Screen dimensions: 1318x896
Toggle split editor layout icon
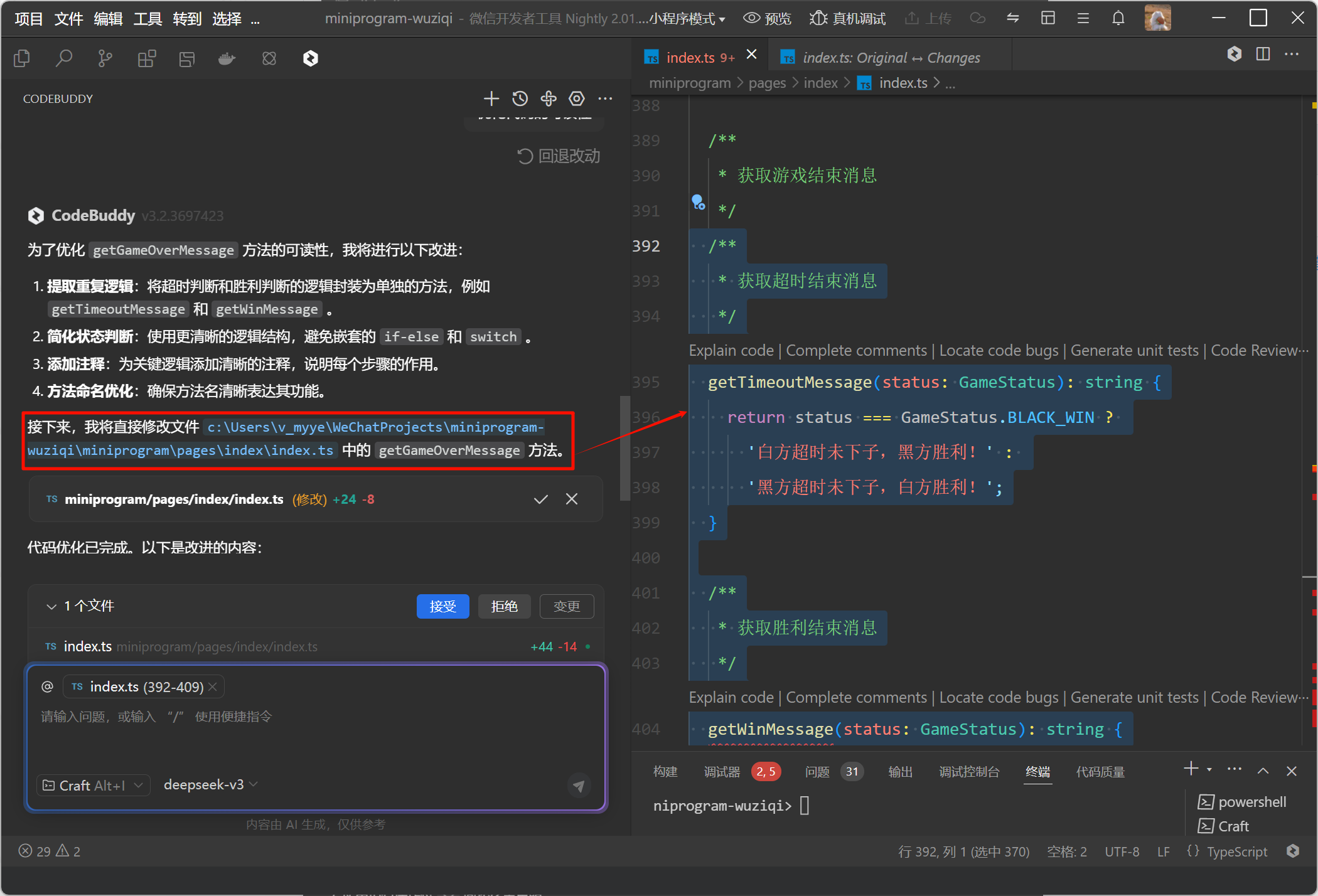(x=1263, y=55)
